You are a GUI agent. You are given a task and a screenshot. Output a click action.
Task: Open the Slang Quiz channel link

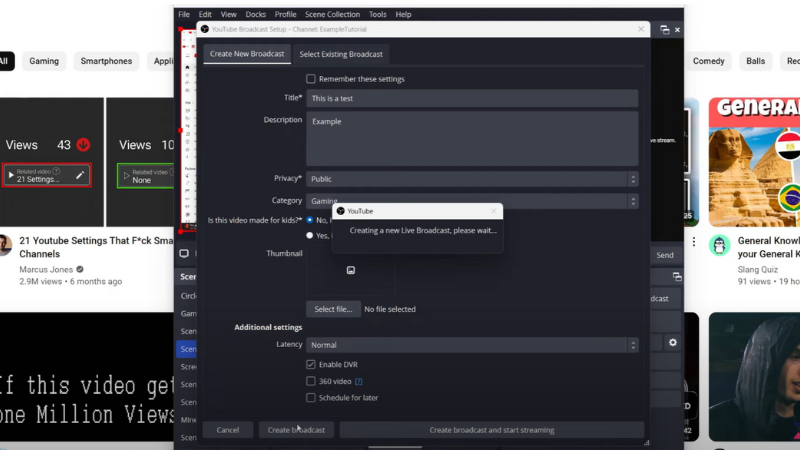pos(758,269)
